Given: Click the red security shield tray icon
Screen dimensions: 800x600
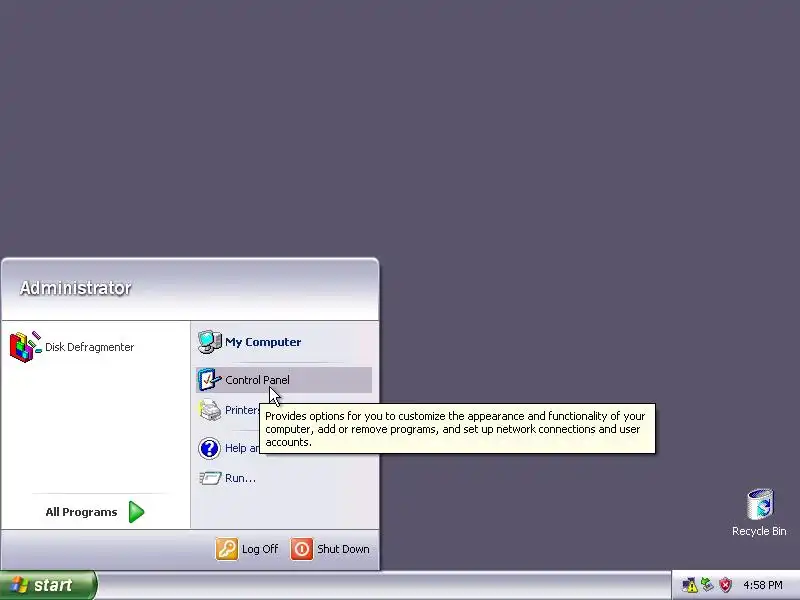Looking at the screenshot, I should click(x=725, y=585).
